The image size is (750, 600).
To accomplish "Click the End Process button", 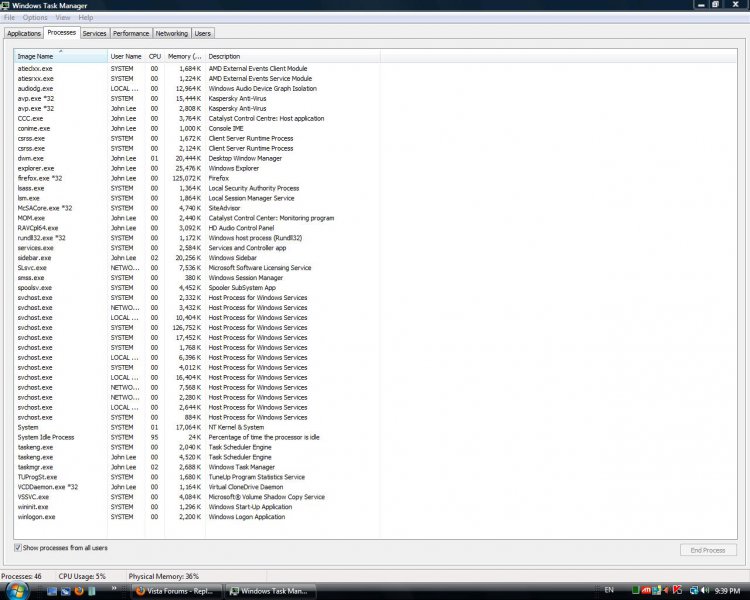I will pos(708,550).
